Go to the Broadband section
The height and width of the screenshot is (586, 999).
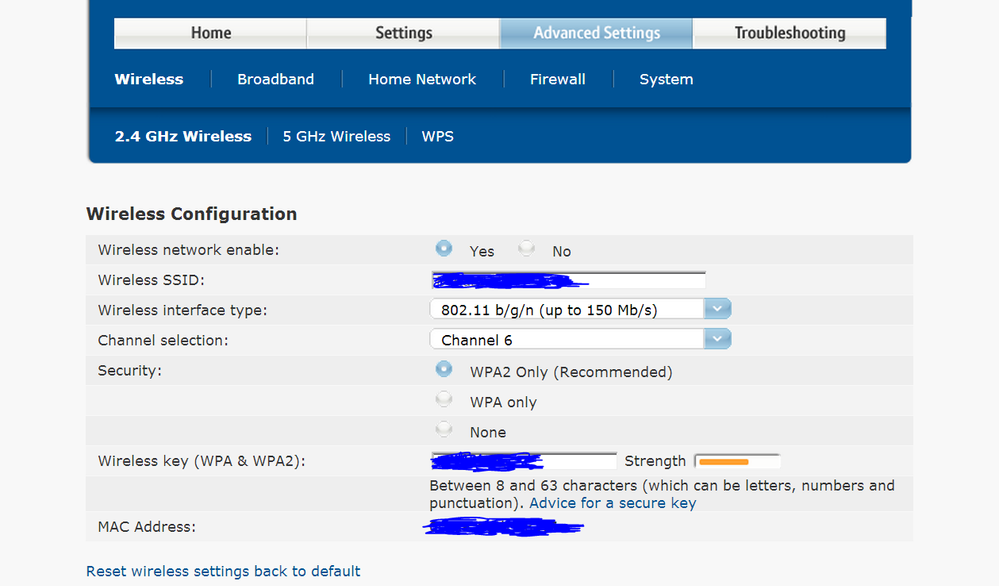pos(275,80)
